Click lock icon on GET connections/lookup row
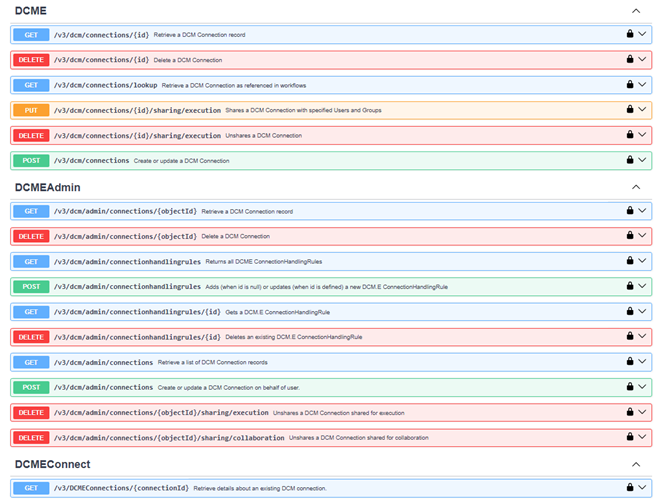The height and width of the screenshot is (500, 669). (630, 84)
